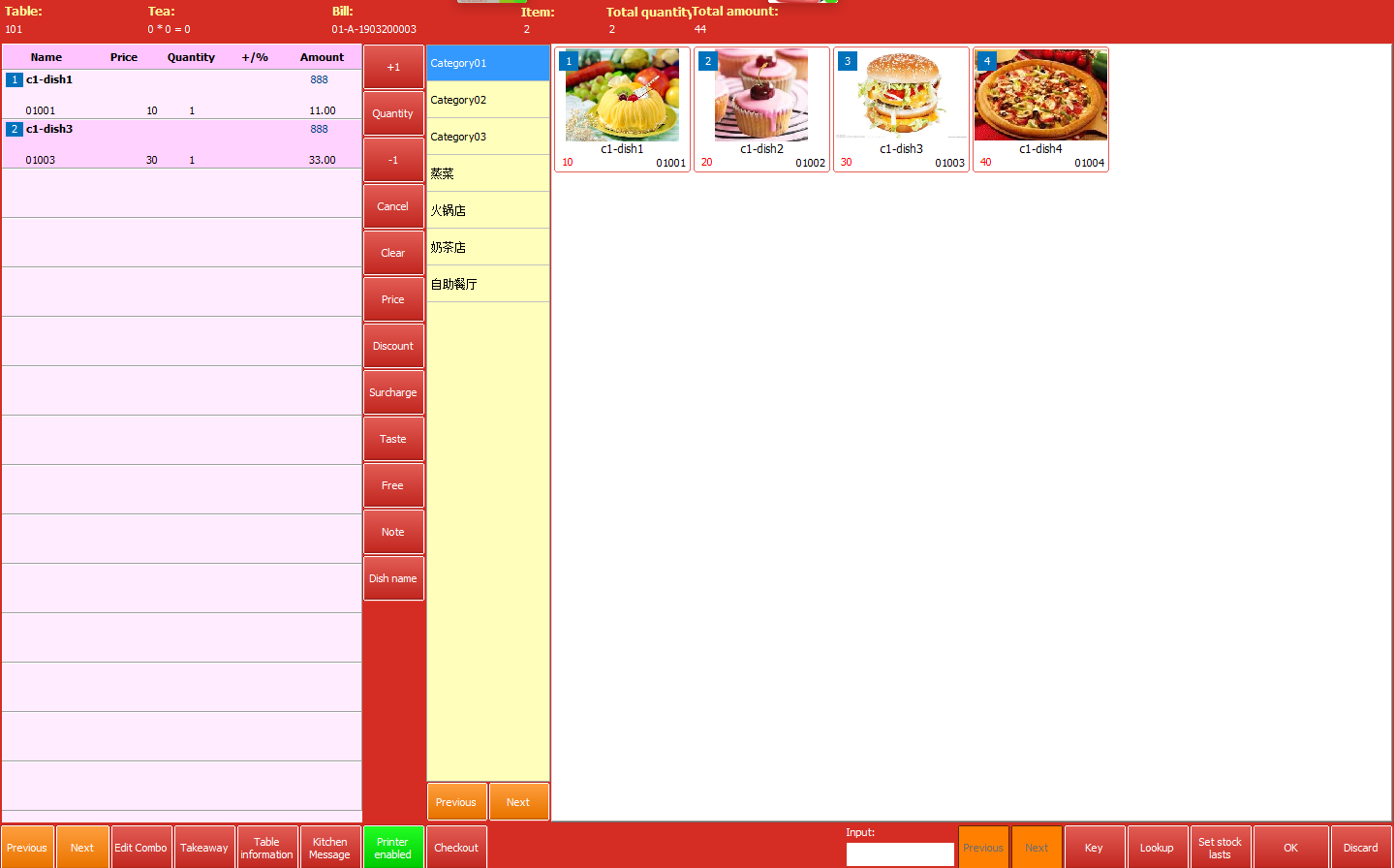Apply a Discount to the order
1394x868 pixels.
(393, 346)
